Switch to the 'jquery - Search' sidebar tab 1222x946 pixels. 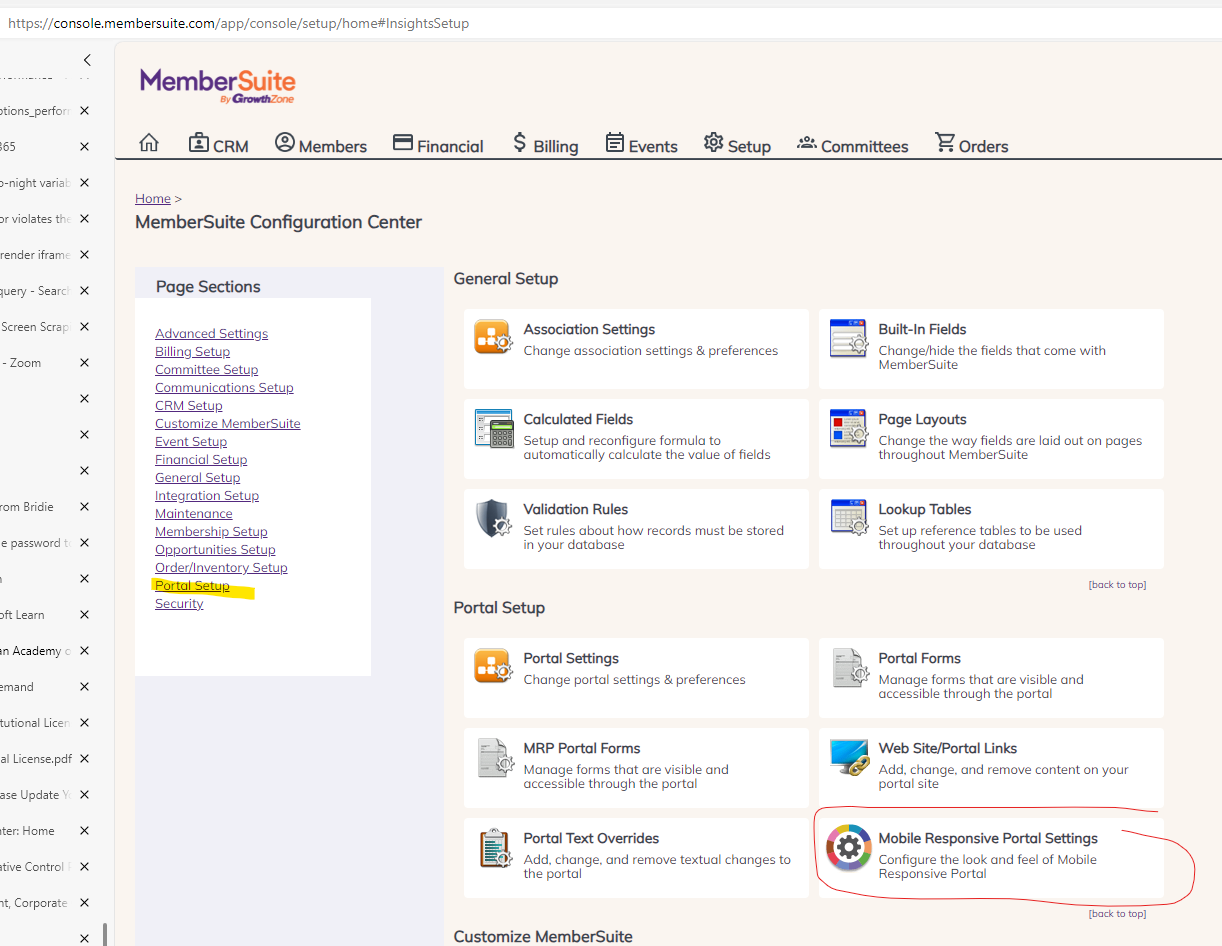click(x=36, y=291)
